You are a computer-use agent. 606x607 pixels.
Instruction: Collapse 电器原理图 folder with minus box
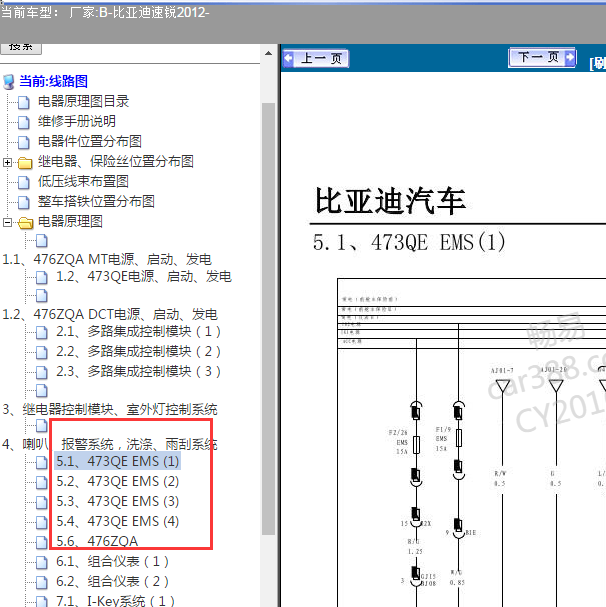pyautogui.click(x=7, y=222)
